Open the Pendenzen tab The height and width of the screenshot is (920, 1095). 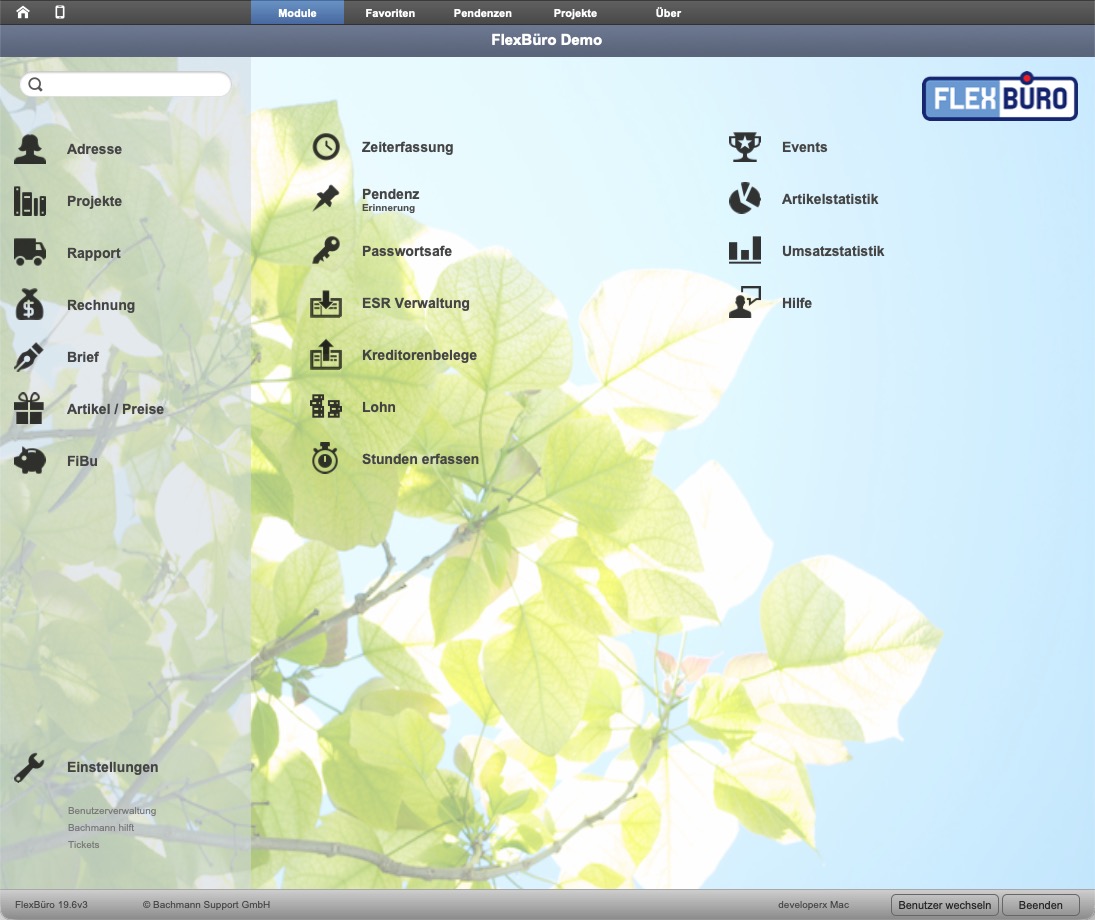[483, 13]
